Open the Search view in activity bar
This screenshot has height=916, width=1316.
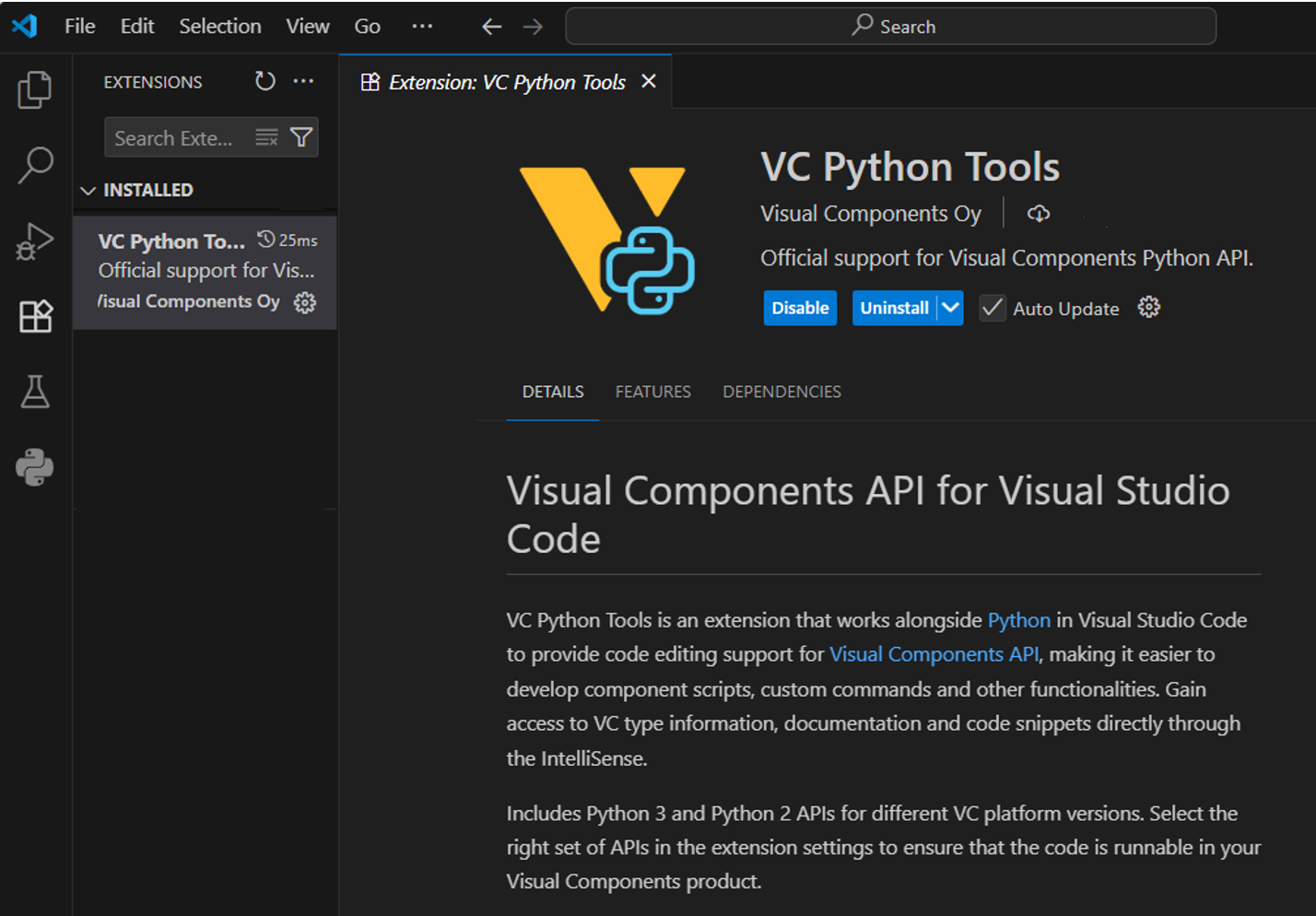tap(35, 166)
